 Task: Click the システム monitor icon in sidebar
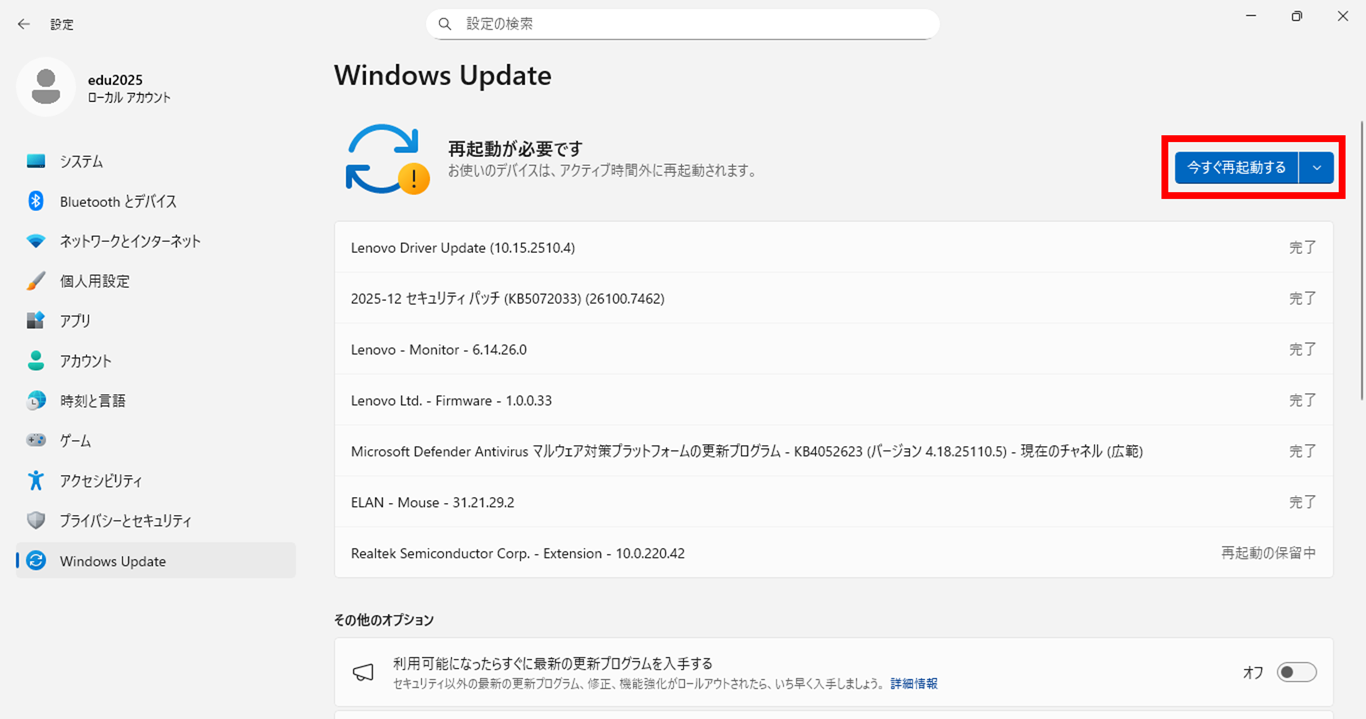[36, 161]
